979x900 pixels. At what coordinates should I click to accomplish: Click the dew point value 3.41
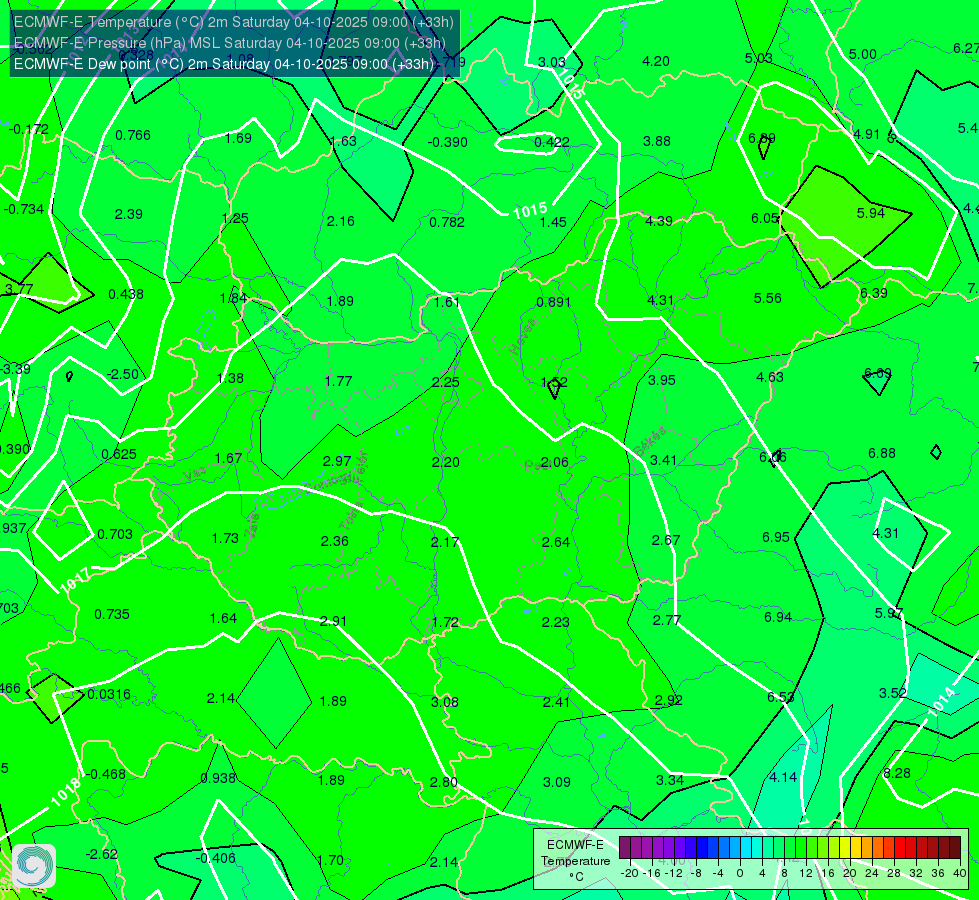663,460
